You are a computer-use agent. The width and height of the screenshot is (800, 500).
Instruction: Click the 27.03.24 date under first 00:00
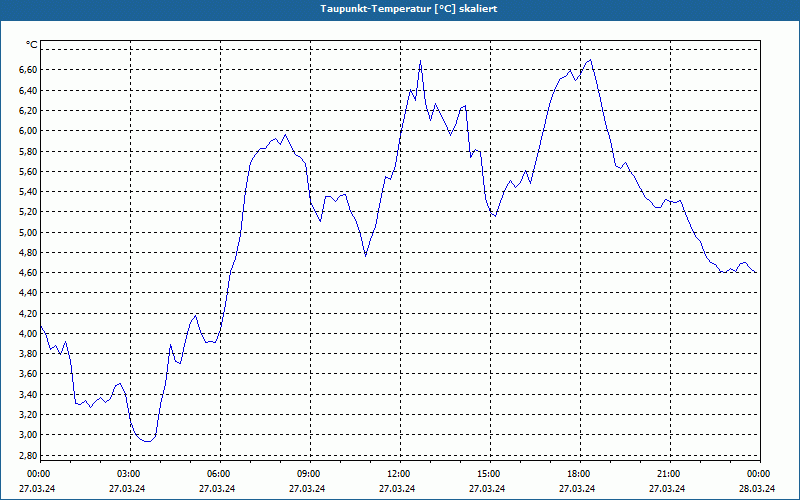coord(37,488)
